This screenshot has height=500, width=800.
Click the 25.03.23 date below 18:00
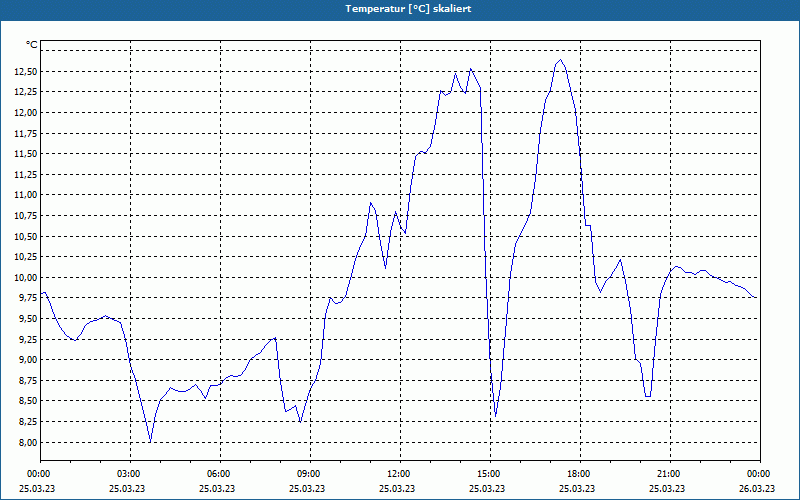point(577,488)
